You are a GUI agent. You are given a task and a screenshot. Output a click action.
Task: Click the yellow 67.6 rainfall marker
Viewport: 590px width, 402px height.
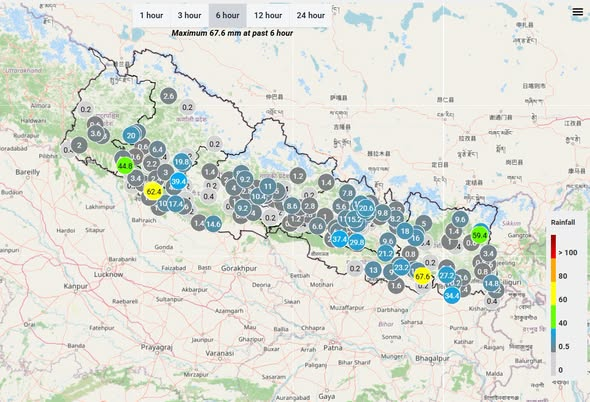point(423,277)
